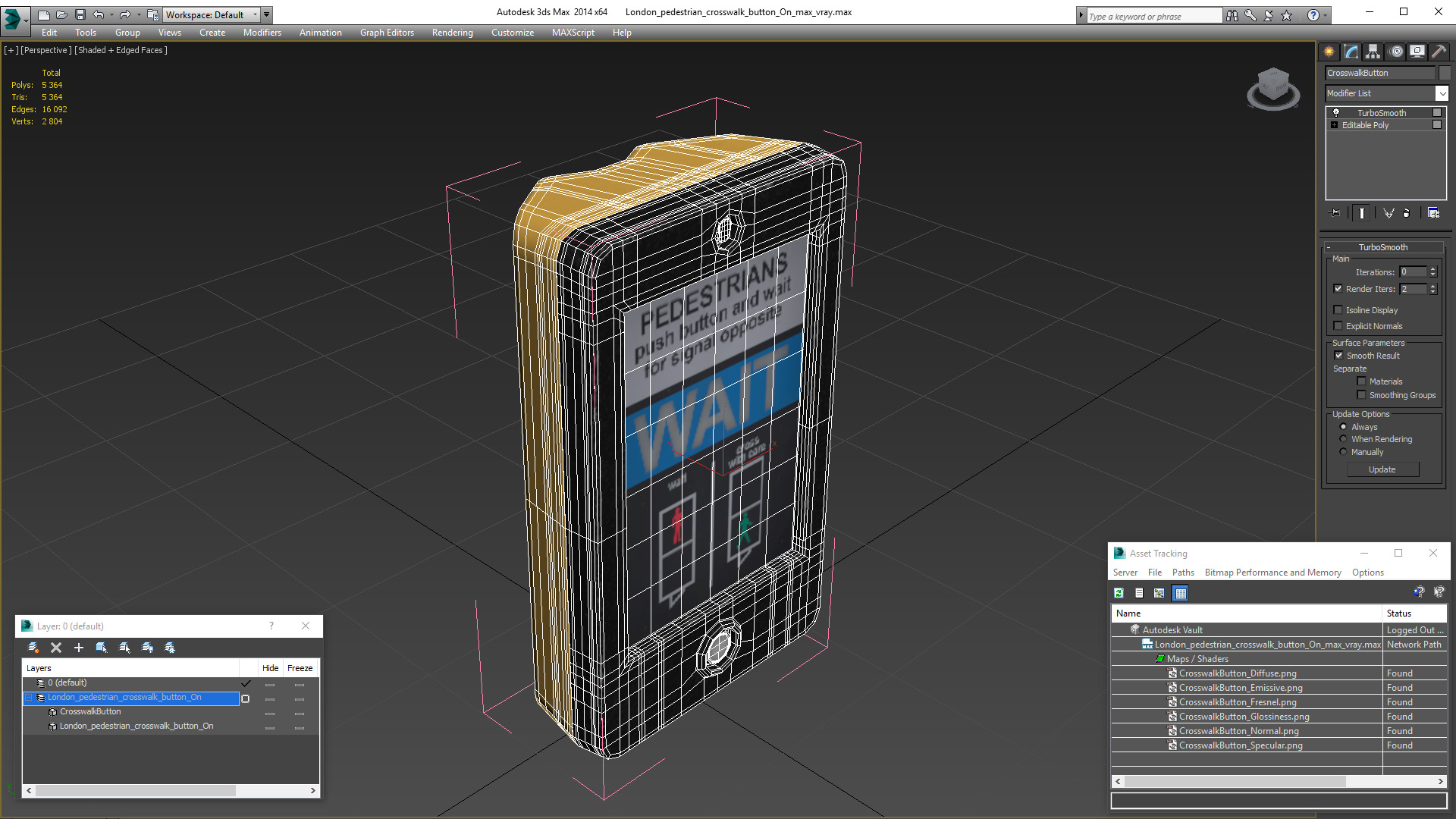Open the Hierarchy command panel tab
This screenshot has height=819, width=1456.
pos(1373,52)
